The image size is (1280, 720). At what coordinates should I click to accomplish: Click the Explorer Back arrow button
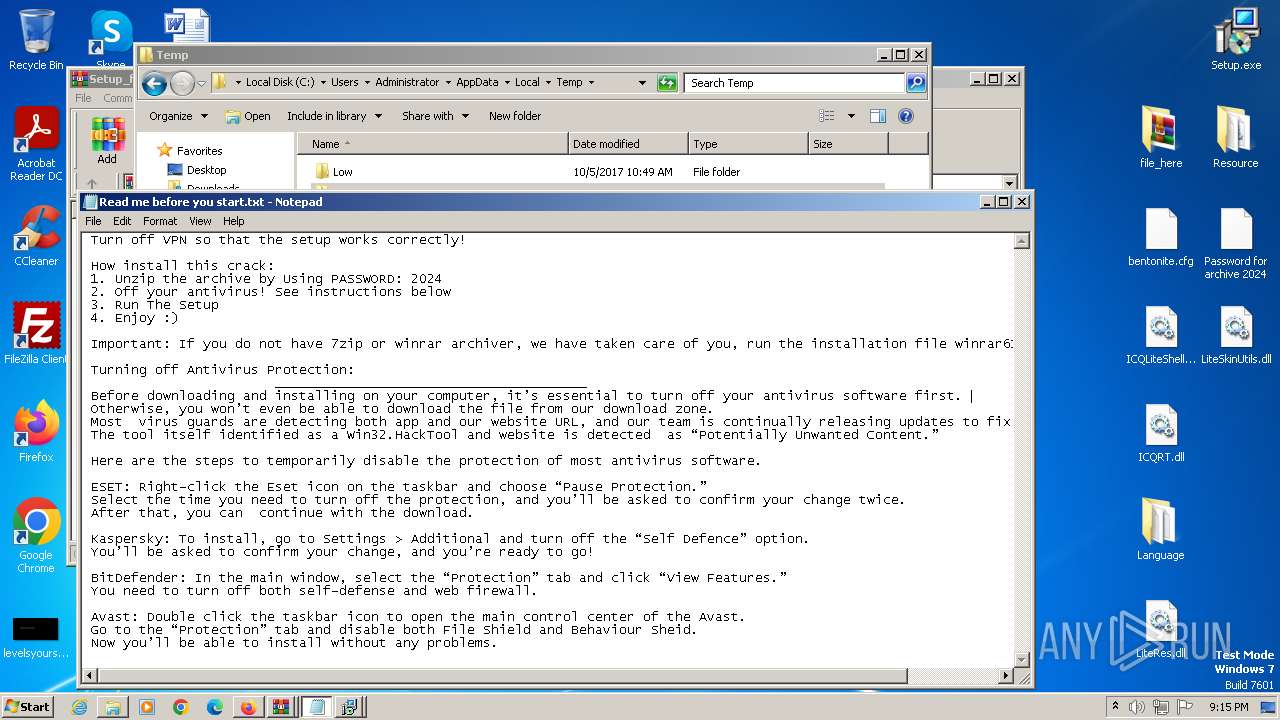(154, 83)
